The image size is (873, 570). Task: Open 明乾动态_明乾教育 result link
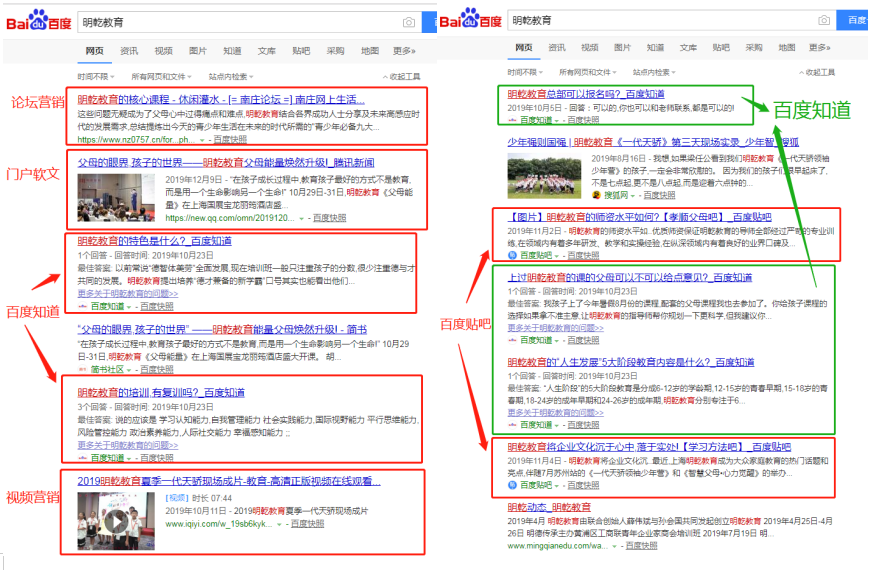(x=549, y=507)
